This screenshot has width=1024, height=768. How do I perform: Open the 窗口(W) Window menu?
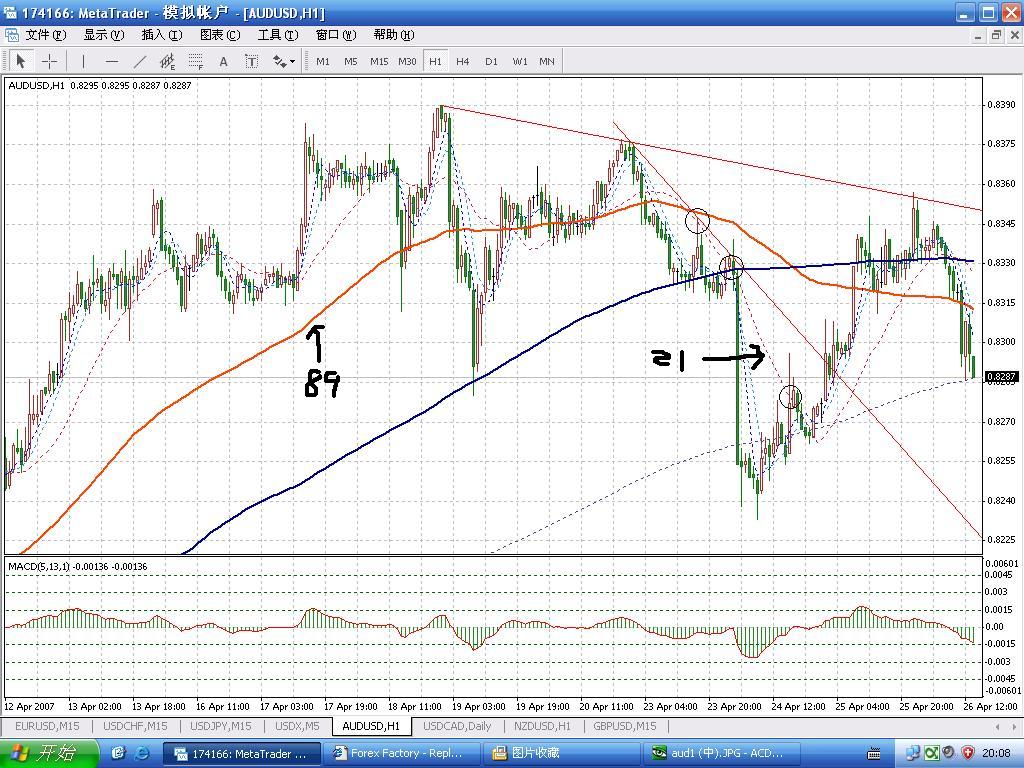[336, 35]
